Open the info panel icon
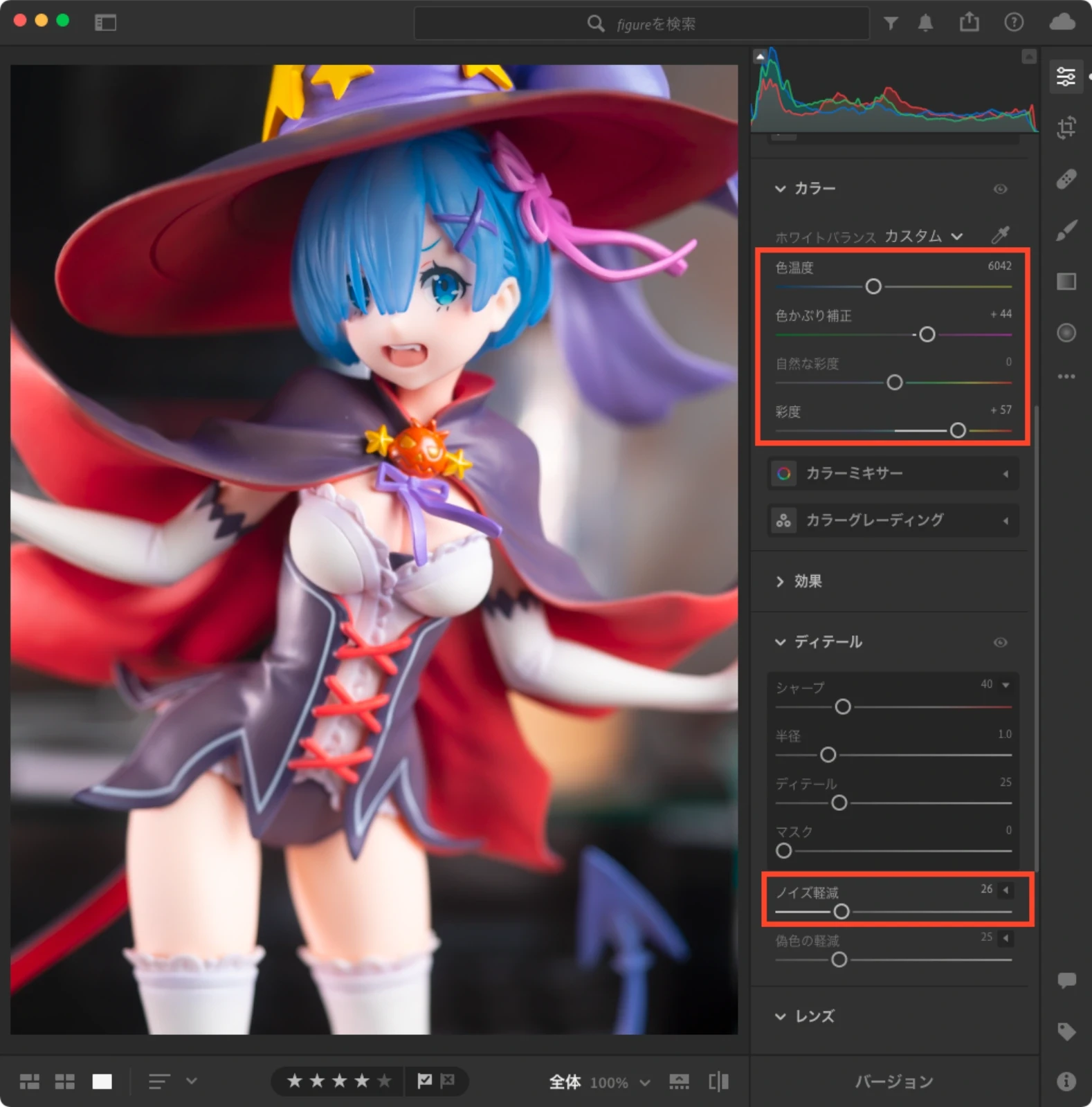 (1066, 1081)
